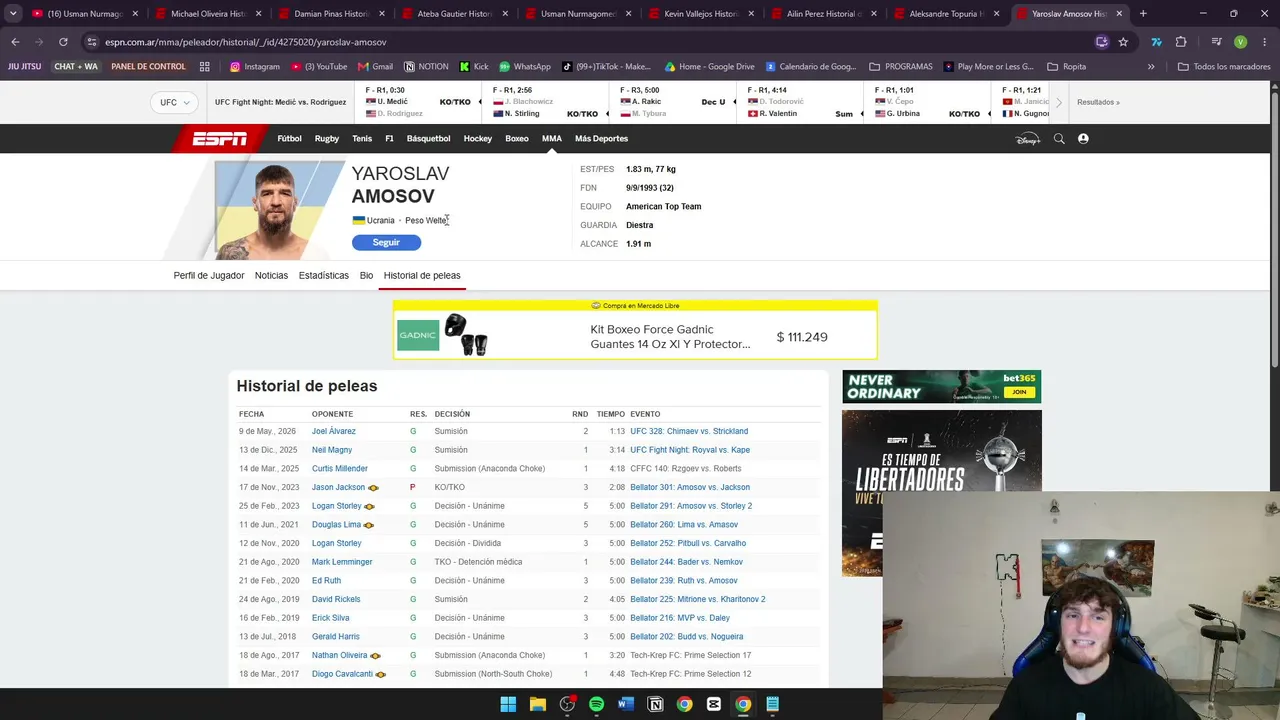Screen dimensions: 1280x720
Task: Open the apps grid icon in bookmarks bar
Action: 205,67
